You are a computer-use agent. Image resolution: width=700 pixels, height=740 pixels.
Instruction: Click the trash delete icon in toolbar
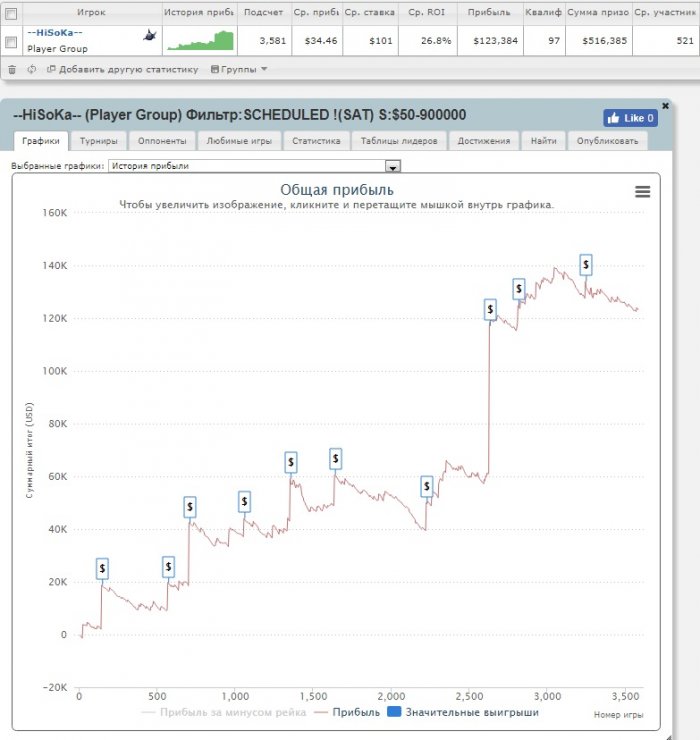[x=12, y=69]
